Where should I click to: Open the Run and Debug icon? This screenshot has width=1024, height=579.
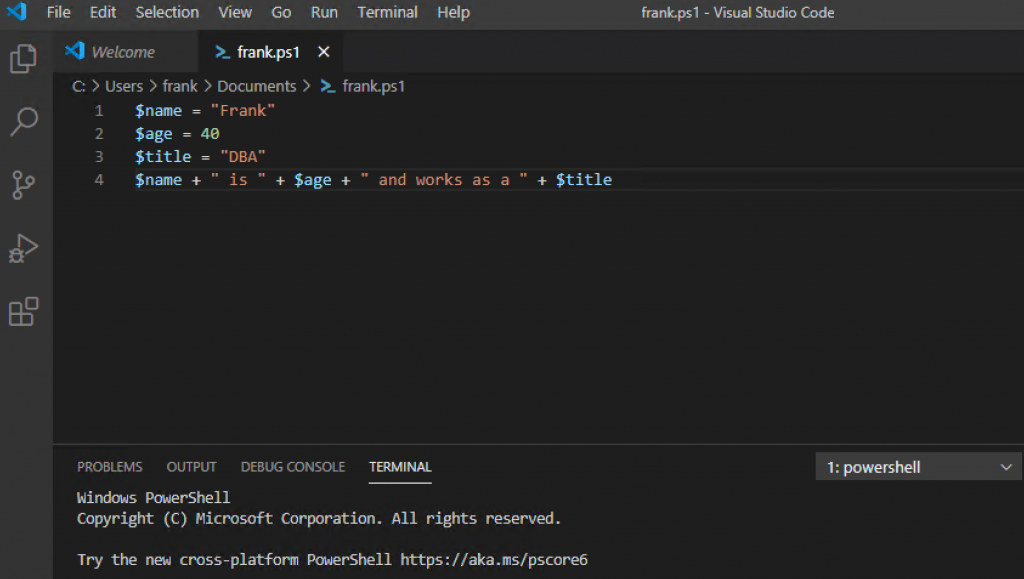[23, 248]
